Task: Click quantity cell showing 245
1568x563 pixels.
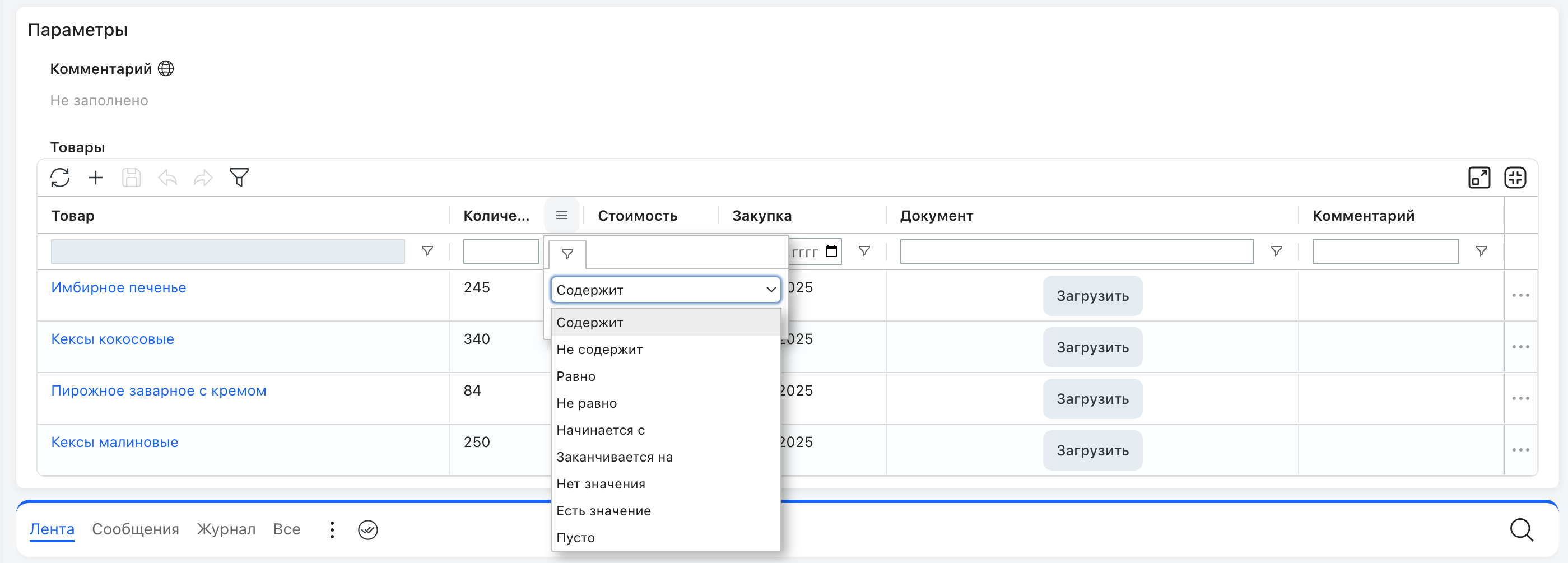Action: [x=477, y=287]
